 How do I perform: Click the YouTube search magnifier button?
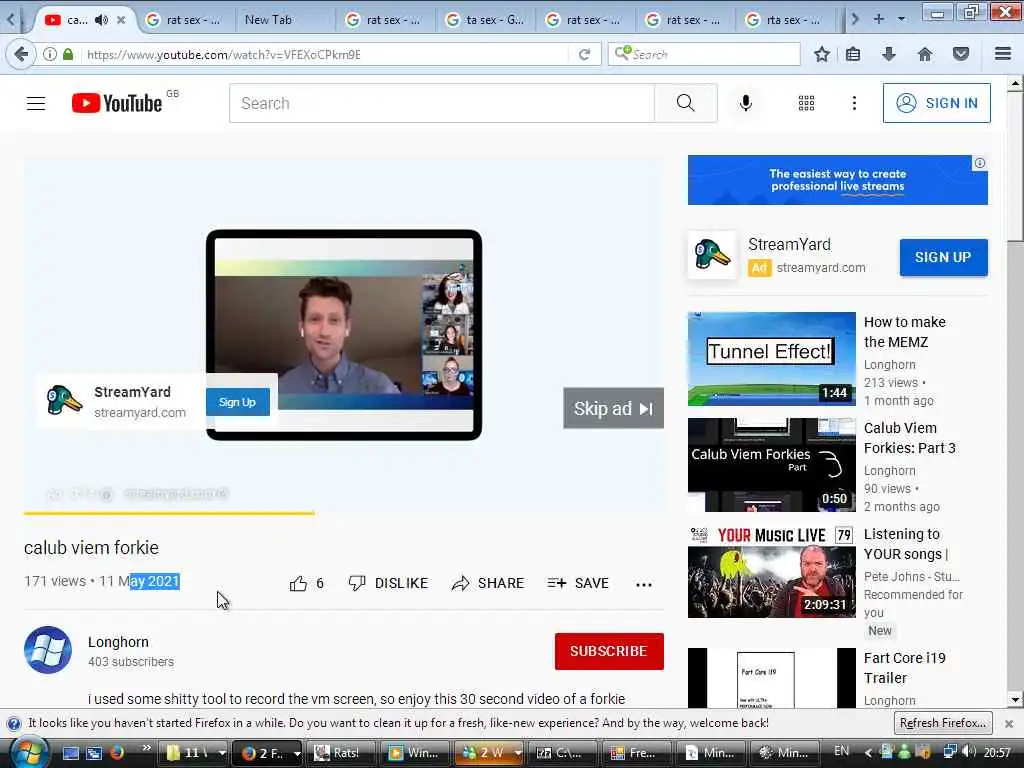tap(686, 103)
